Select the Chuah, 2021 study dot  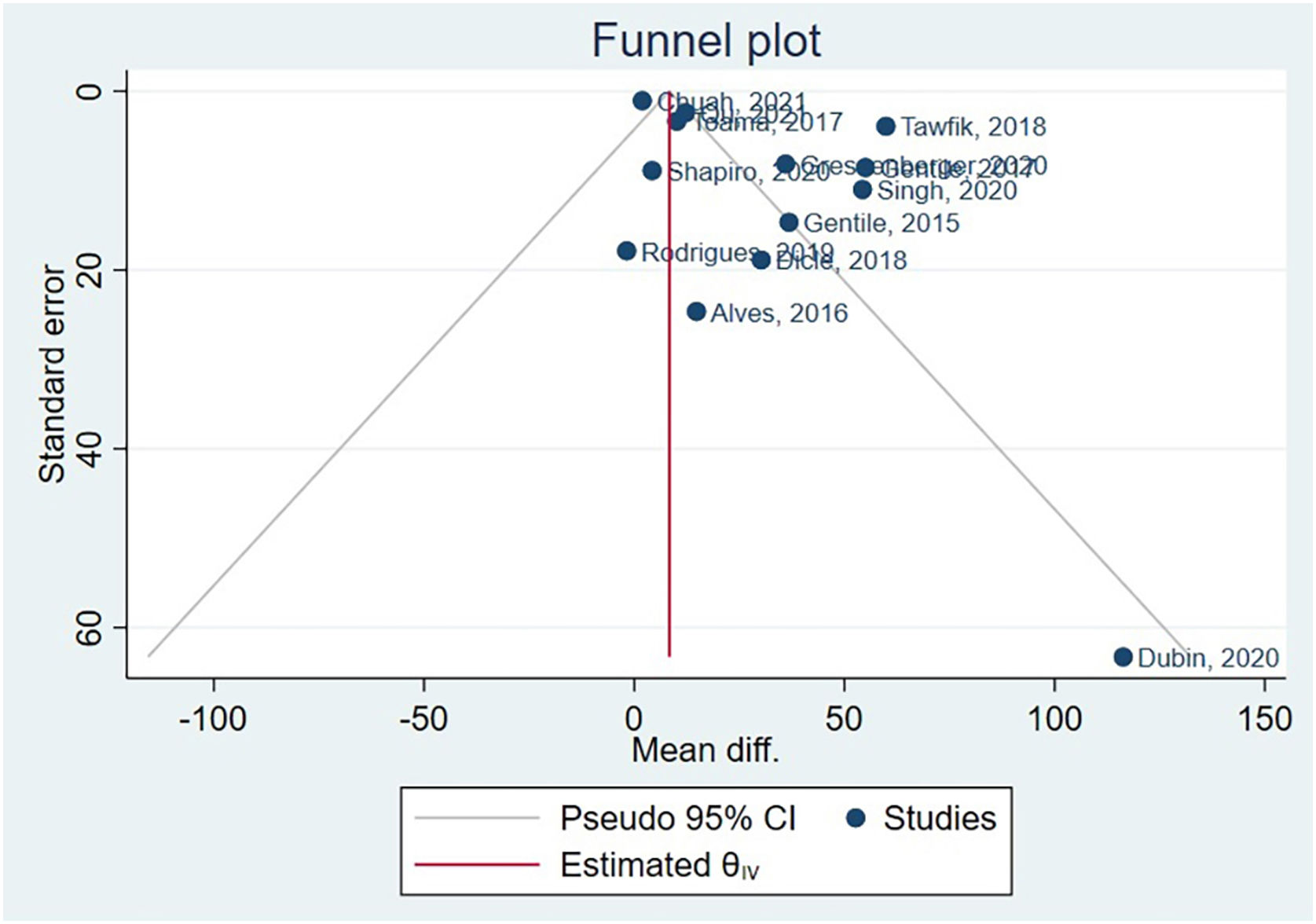click(x=642, y=101)
